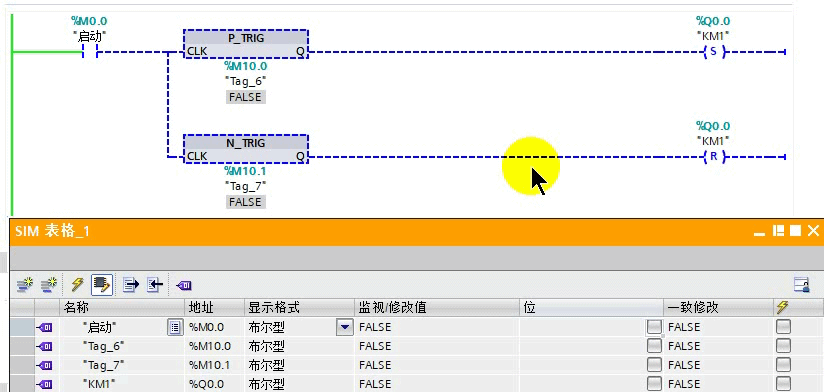Click monitor value FALSE for "KM1" row

tap(437, 384)
